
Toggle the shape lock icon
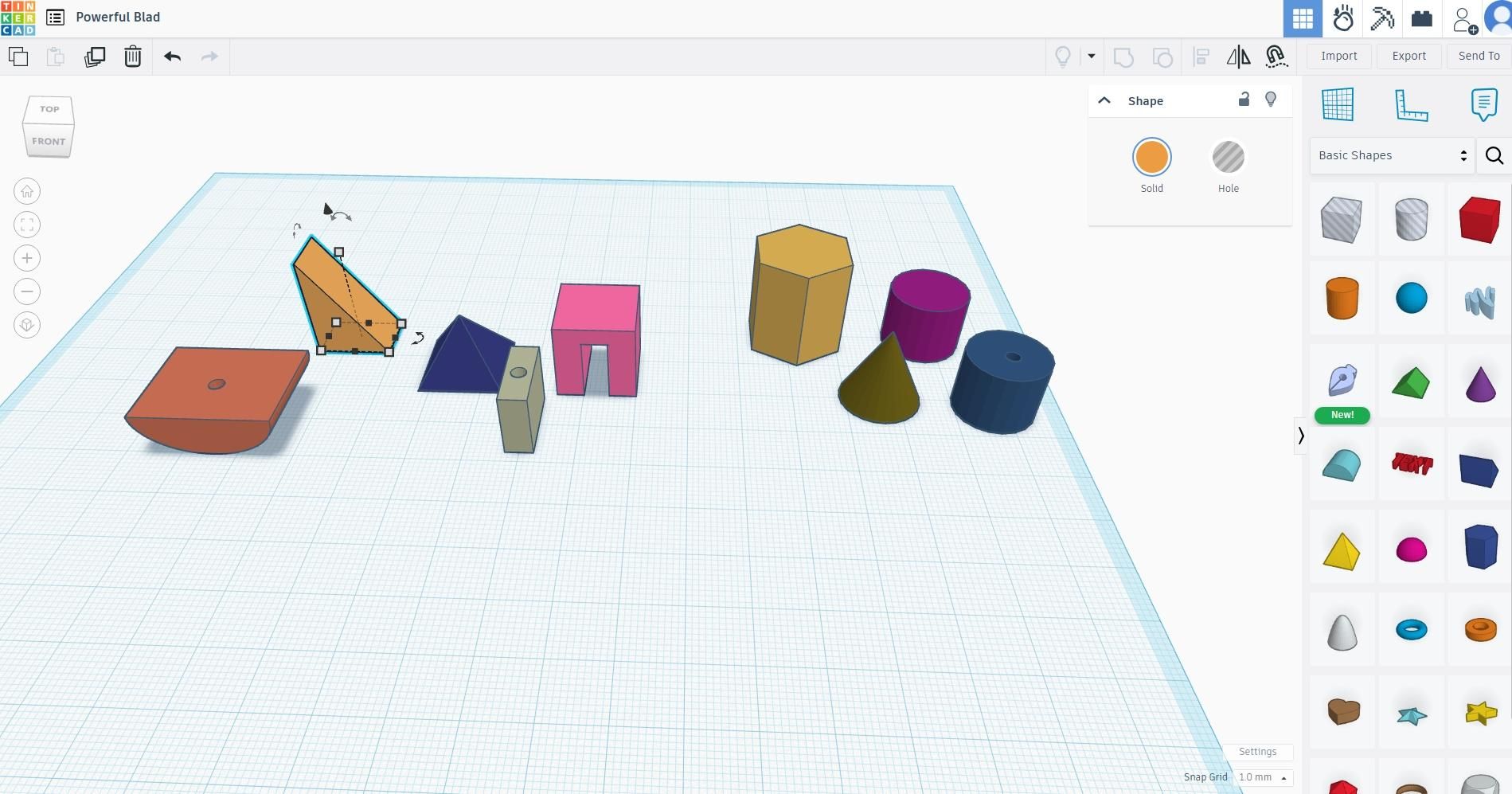coord(1244,99)
